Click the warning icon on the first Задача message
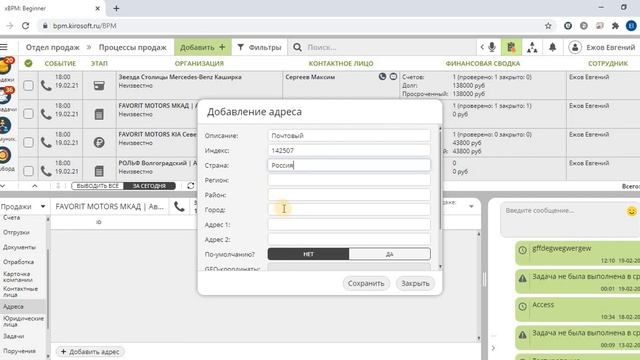This screenshot has height=360, width=640. (x=522, y=278)
